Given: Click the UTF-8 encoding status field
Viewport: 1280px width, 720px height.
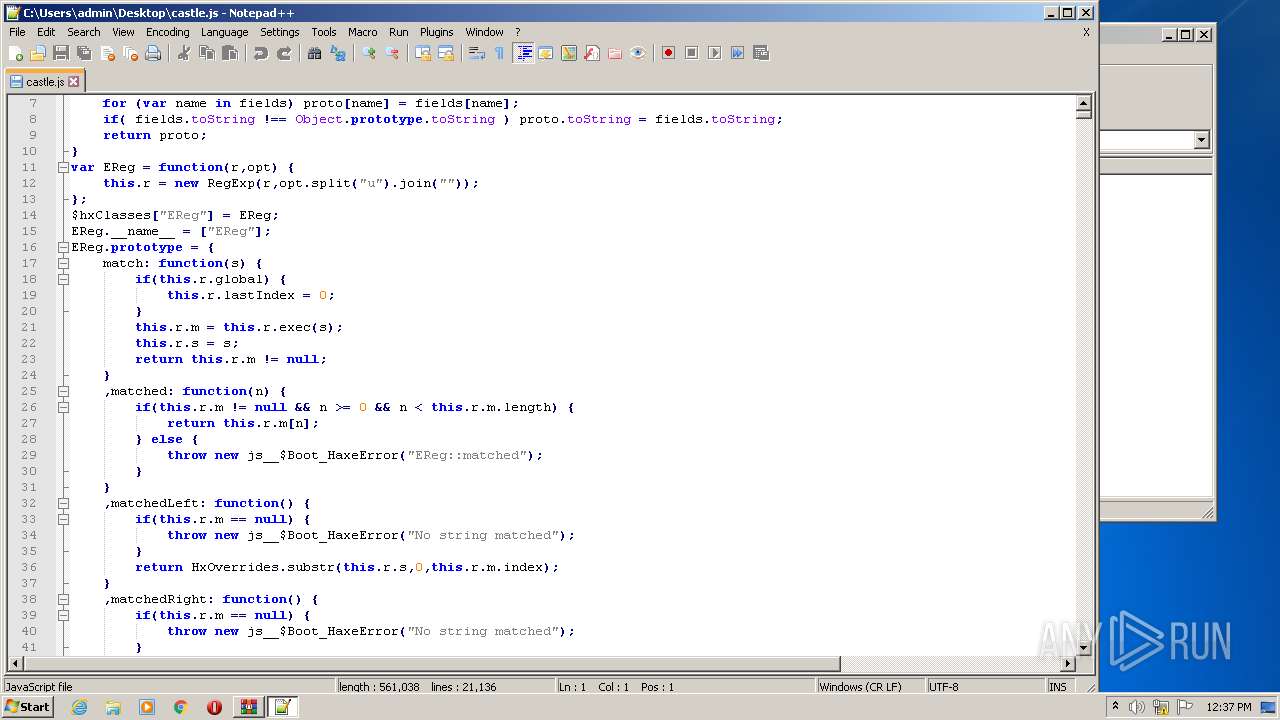Looking at the screenshot, I should (x=985, y=687).
